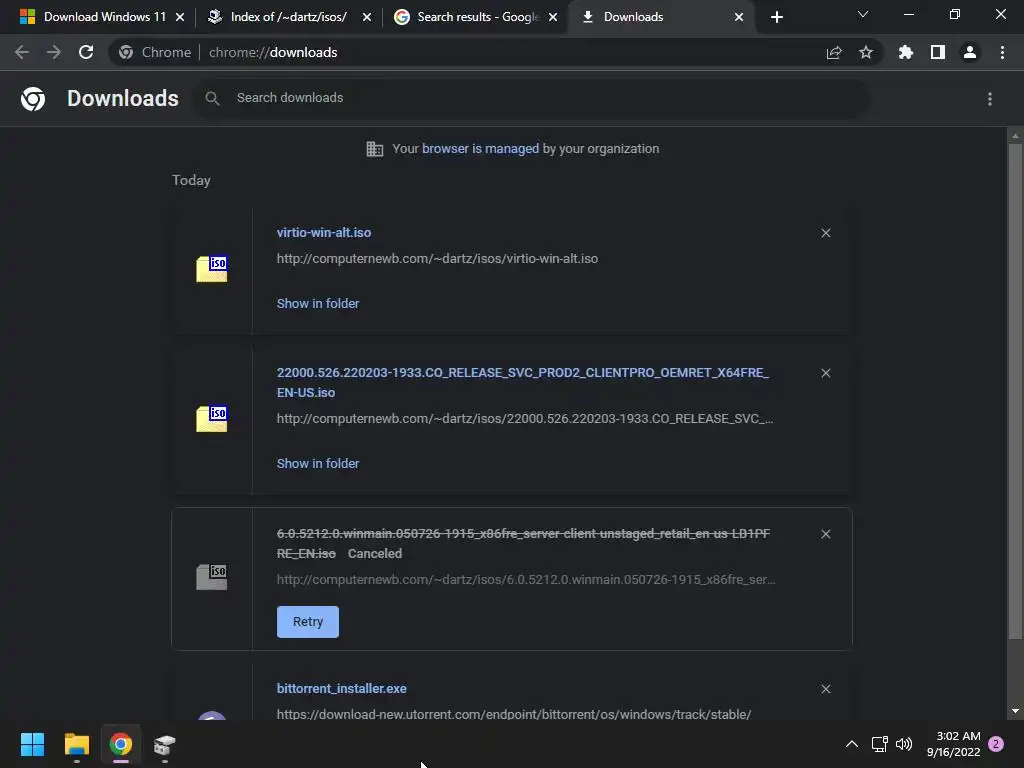Screen dimensions: 1024x768
Task: Click the virtio-win-alt.iso source URL
Action: click(x=437, y=259)
